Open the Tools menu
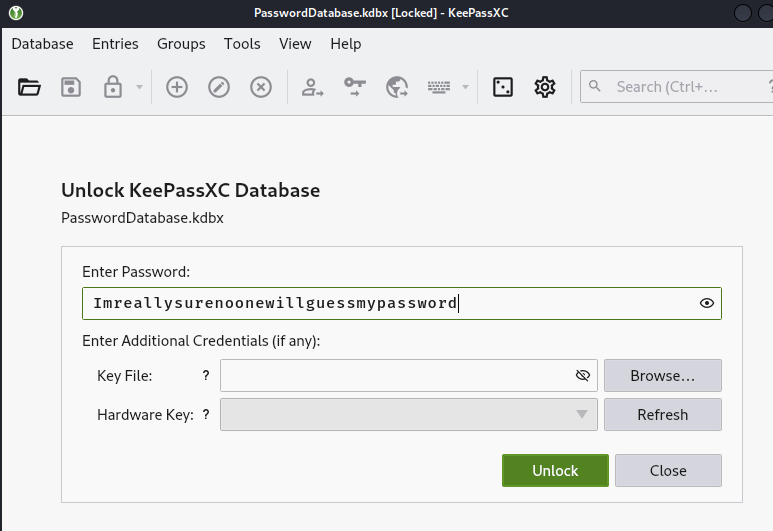Viewport: 773px width, 531px height. [242, 44]
